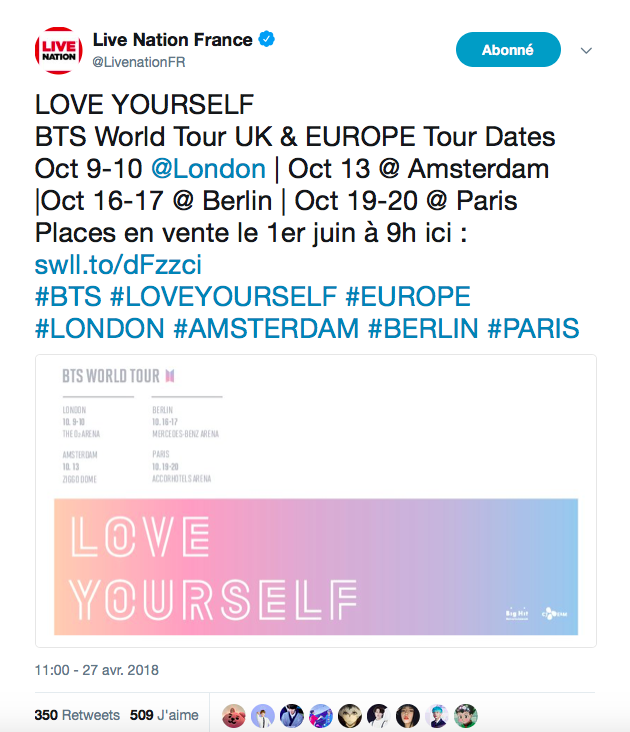The width and height of the screenshot is (630, 732).
Task: Open the red bear cartoon liker avatar
Action: [233, 715]
